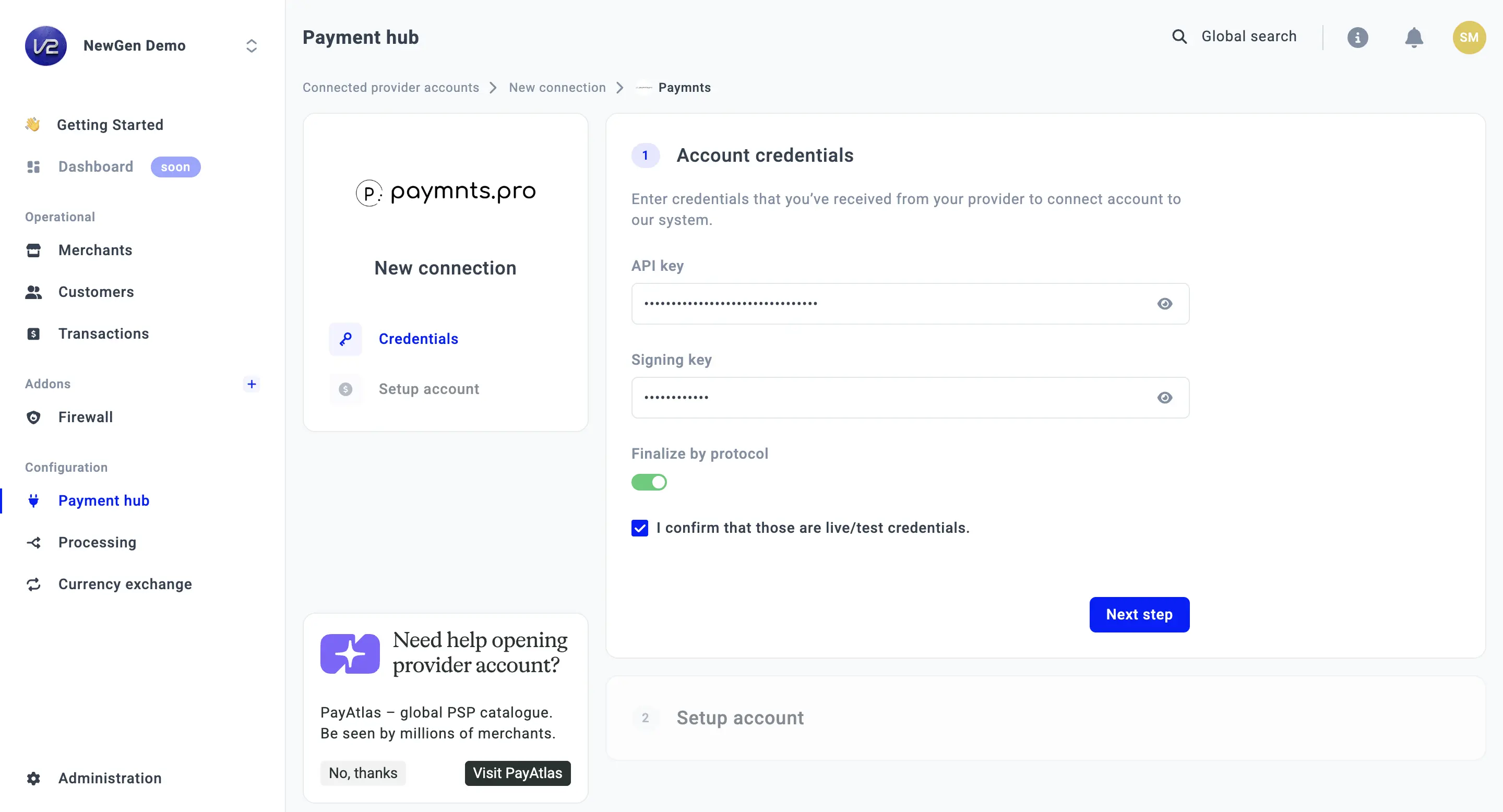Click the PayAtlas sparkle logo icon
Screen dimensions: 1503x812
(x=350, y=653)
